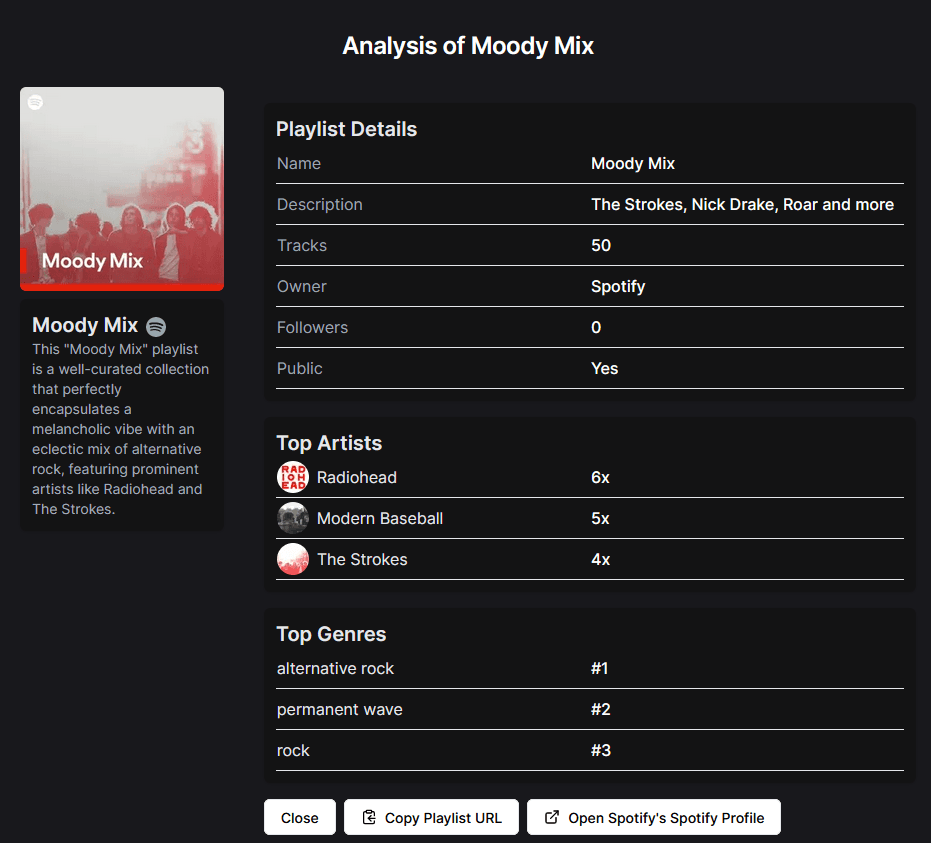The image size is (931, 843).
Task: Click the Spotify icon on the playlist cover
Action: point(35,101)
